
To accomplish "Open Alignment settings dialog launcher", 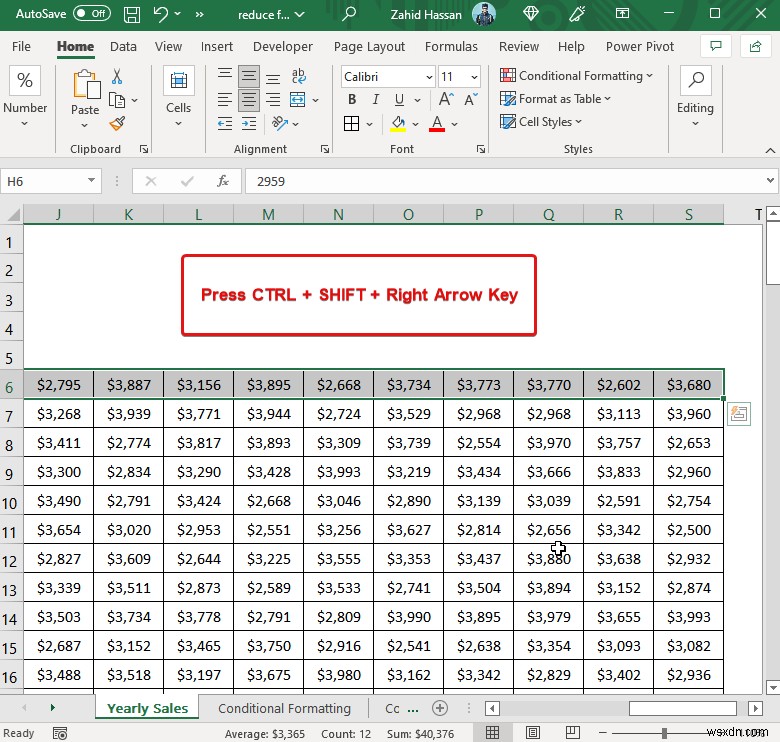I will [325, 149].
